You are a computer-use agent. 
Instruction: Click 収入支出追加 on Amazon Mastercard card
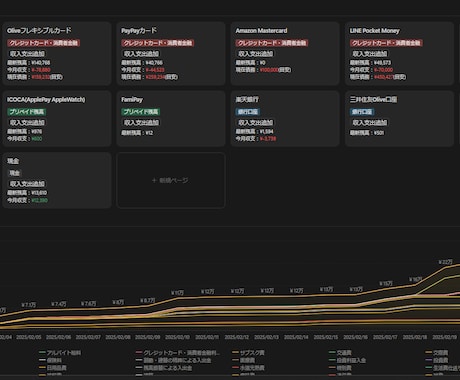pos(256,53)
